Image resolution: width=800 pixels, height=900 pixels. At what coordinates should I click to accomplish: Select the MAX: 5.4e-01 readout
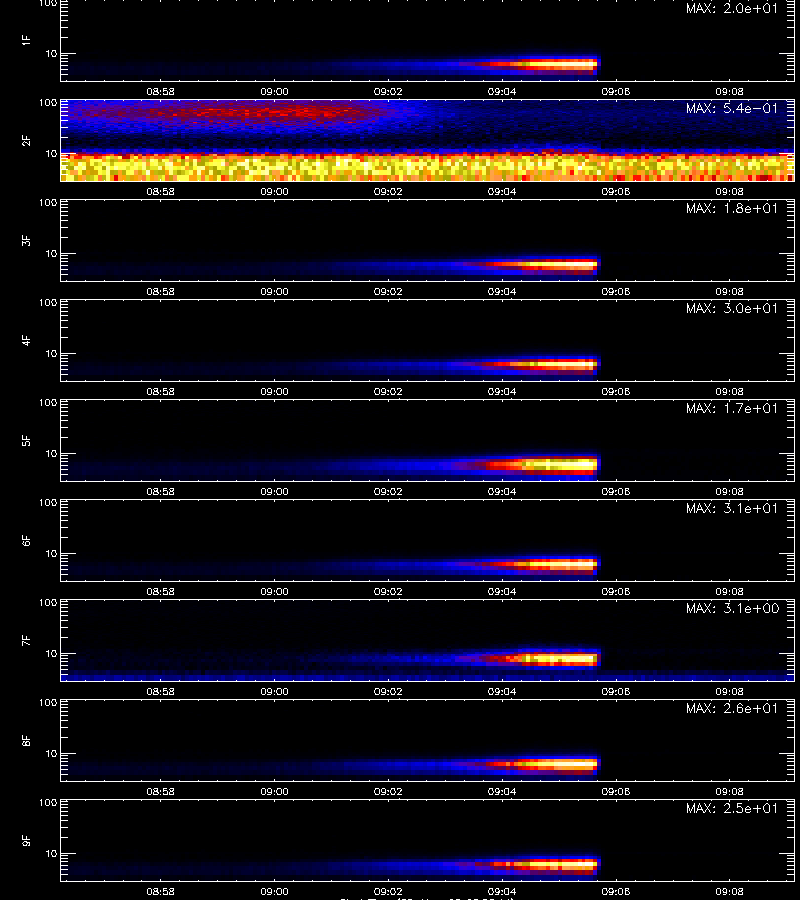pyautogui.click(x=732, y=108)
